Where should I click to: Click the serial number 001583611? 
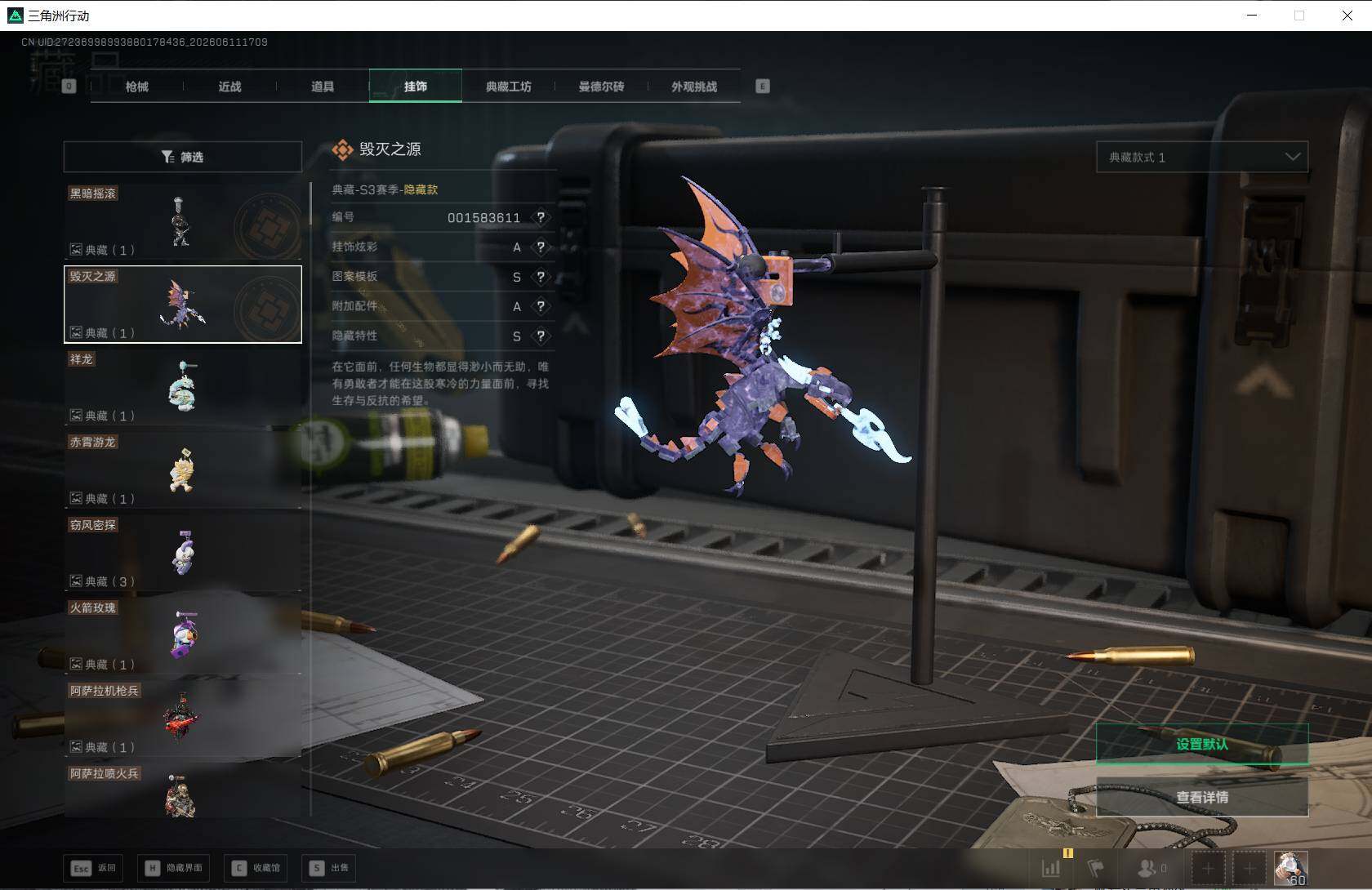pos(483,218)
